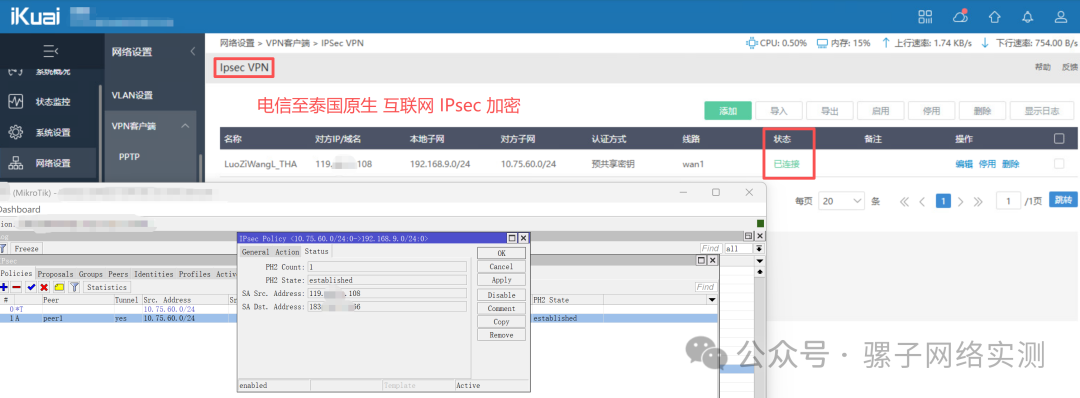The width and height of the screenshot is (1080, 398).
Task: Tick checkbox for LuoZiWangL_THA row
Action: coord(1059,164)
